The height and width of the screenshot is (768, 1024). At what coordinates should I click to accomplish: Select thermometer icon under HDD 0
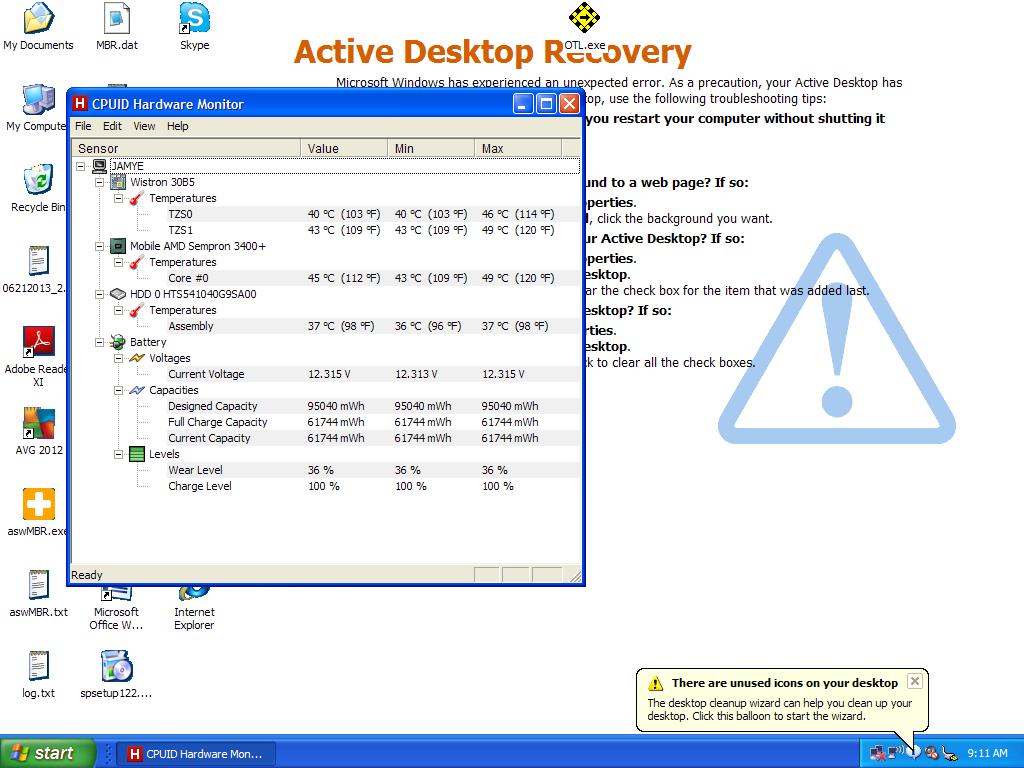pyautogui.click(x=136, y=310)
